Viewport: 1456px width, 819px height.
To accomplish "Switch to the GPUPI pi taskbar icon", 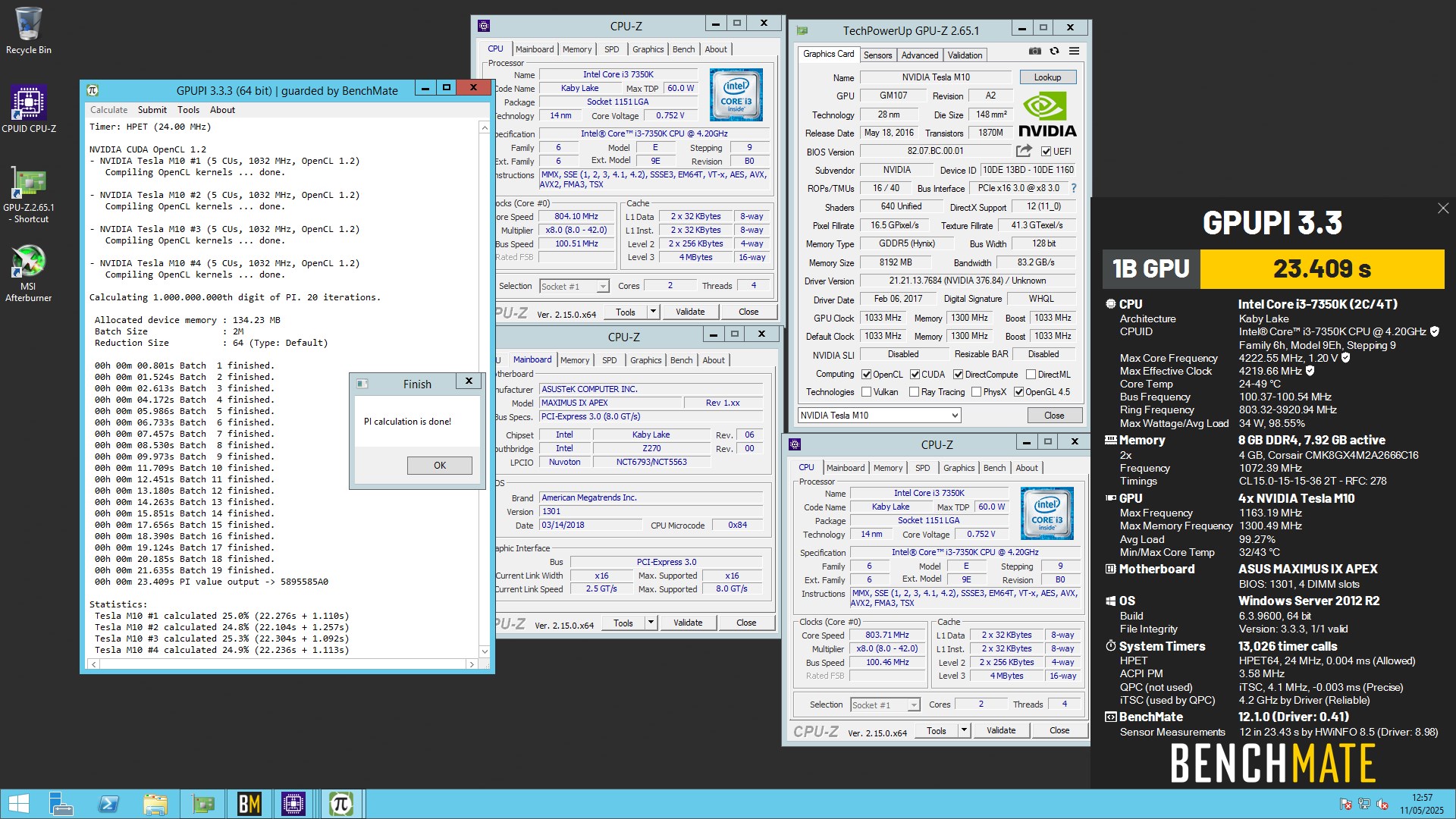I will pyautogui.click(x=341, y=804).
